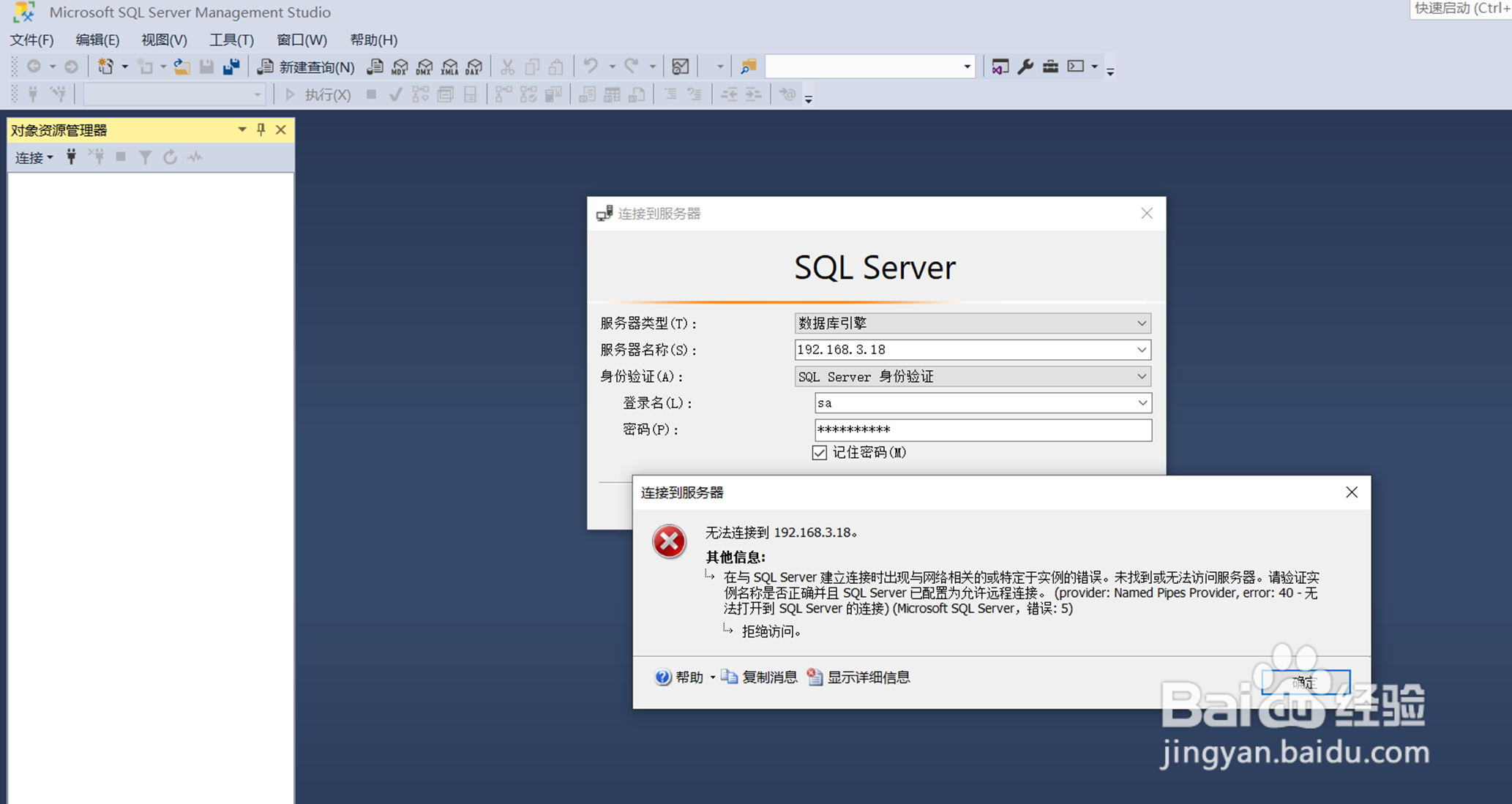Viewport: 1512px width, 804px height.
Task: Click the refresh icon in Object Explorer
Action: [170, 157]
